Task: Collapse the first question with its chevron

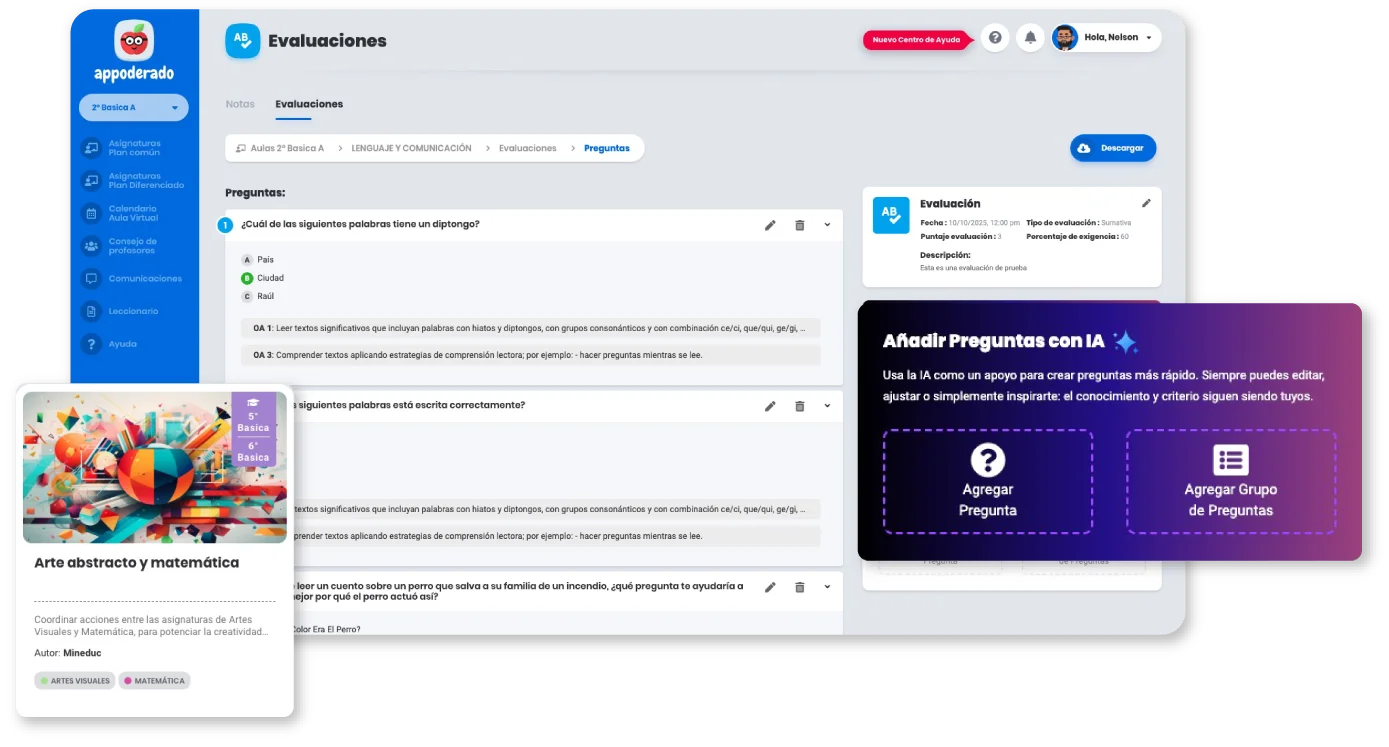Action: 826,225
